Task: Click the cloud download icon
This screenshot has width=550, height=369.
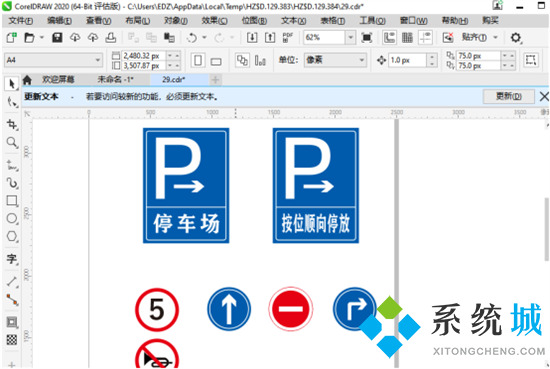Action: pos(75,37)
